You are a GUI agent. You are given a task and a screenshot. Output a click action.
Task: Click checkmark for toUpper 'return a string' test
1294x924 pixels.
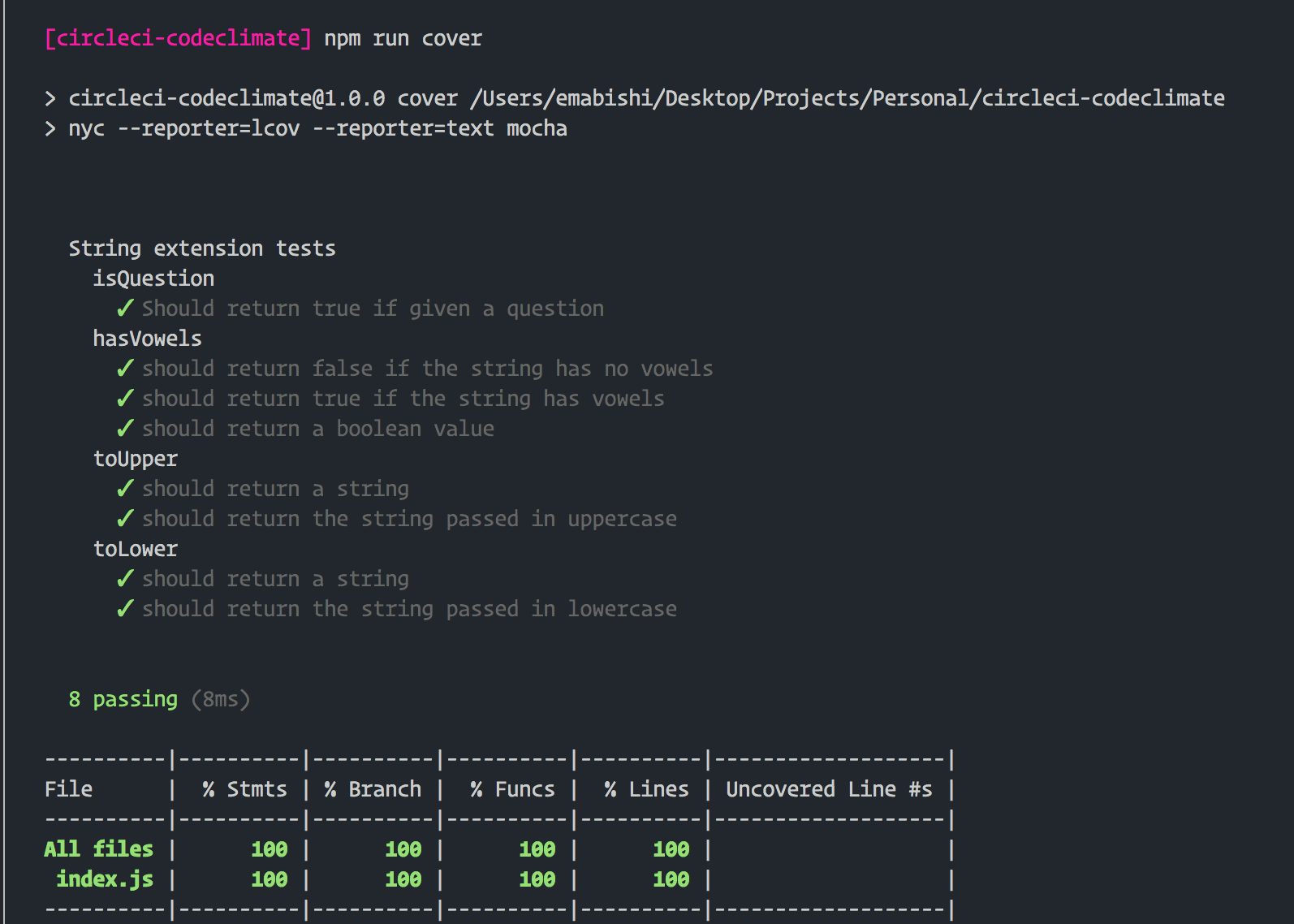coord(125,489)
